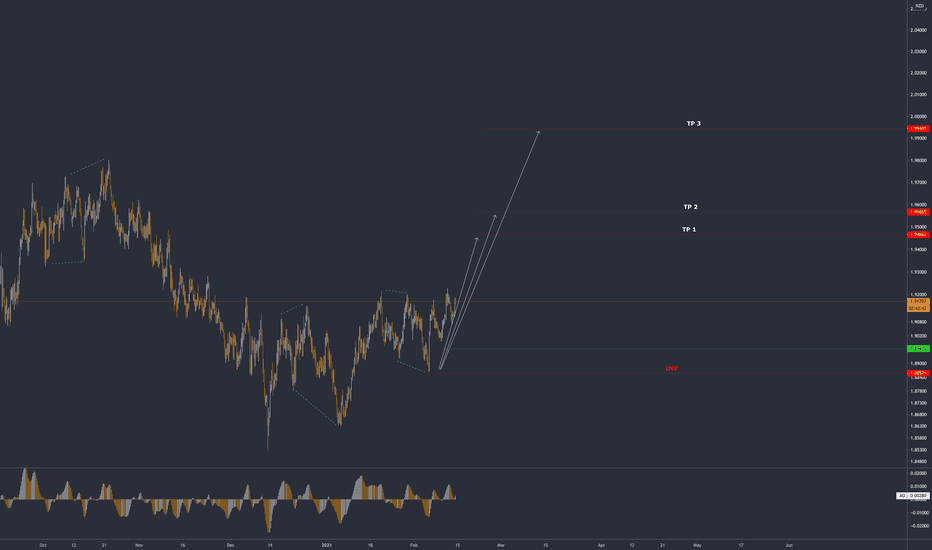Click the Oct label on time axis
Screen dimensions: 932x550
(x=43, y=545)
